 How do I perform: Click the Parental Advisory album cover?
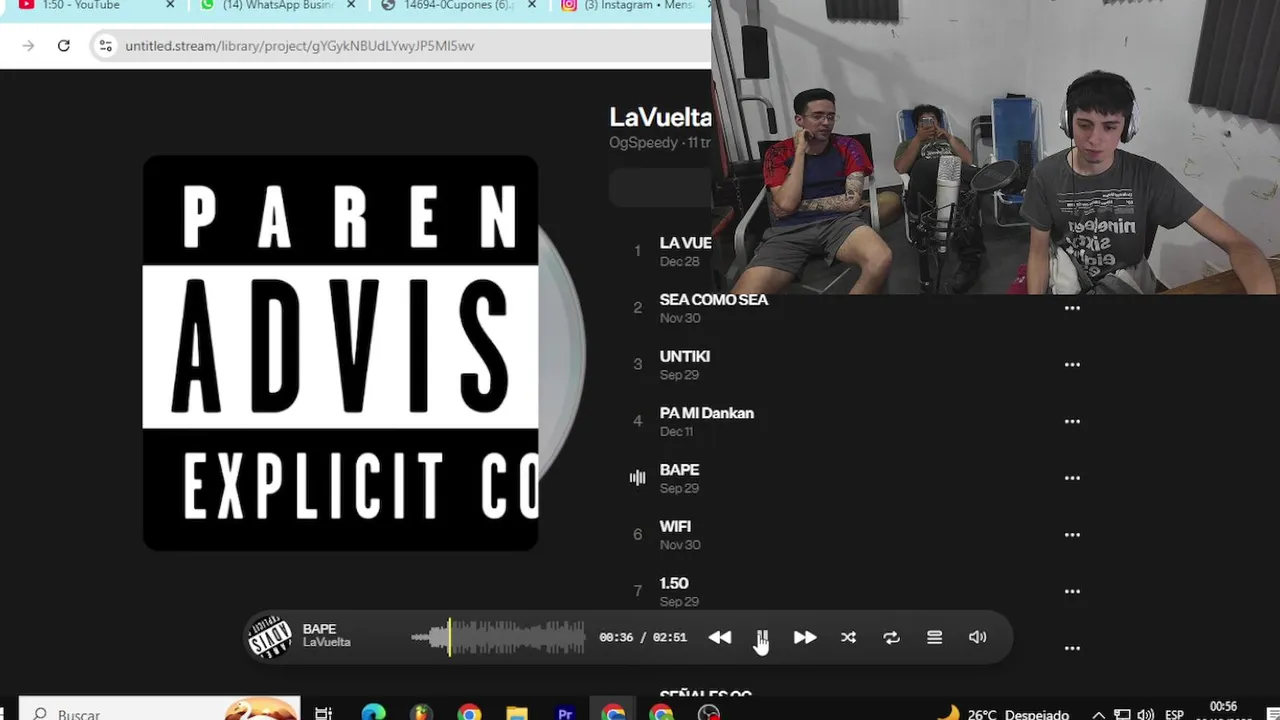(x=340, y=352)
